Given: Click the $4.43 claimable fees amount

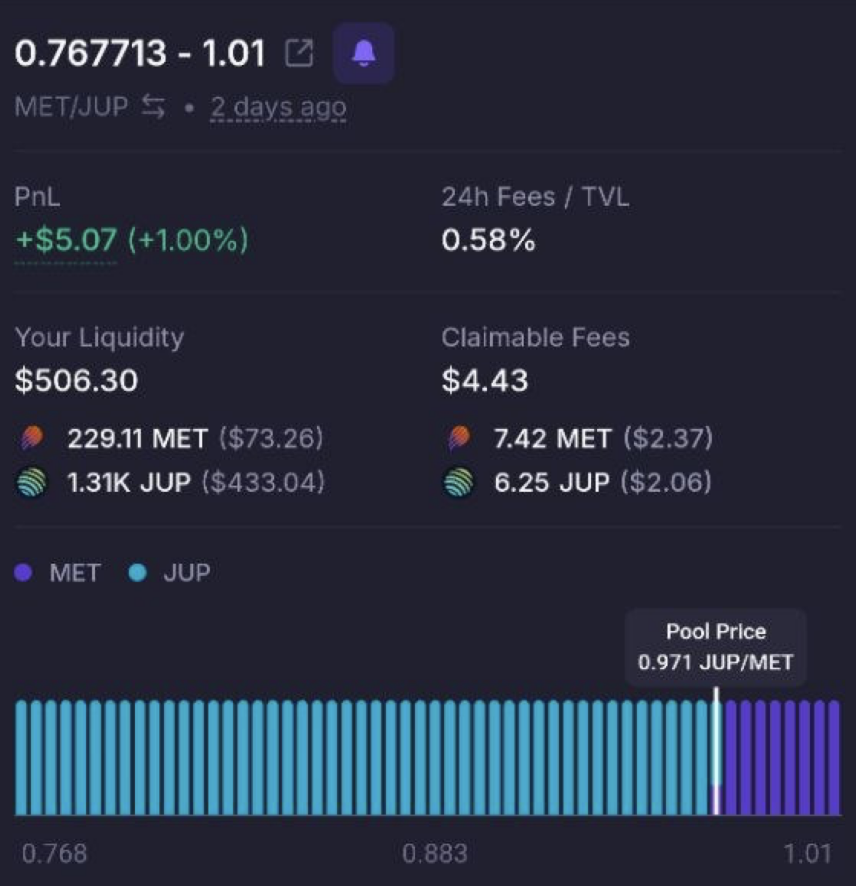Looking at the screenshot, I should point(485,380).
